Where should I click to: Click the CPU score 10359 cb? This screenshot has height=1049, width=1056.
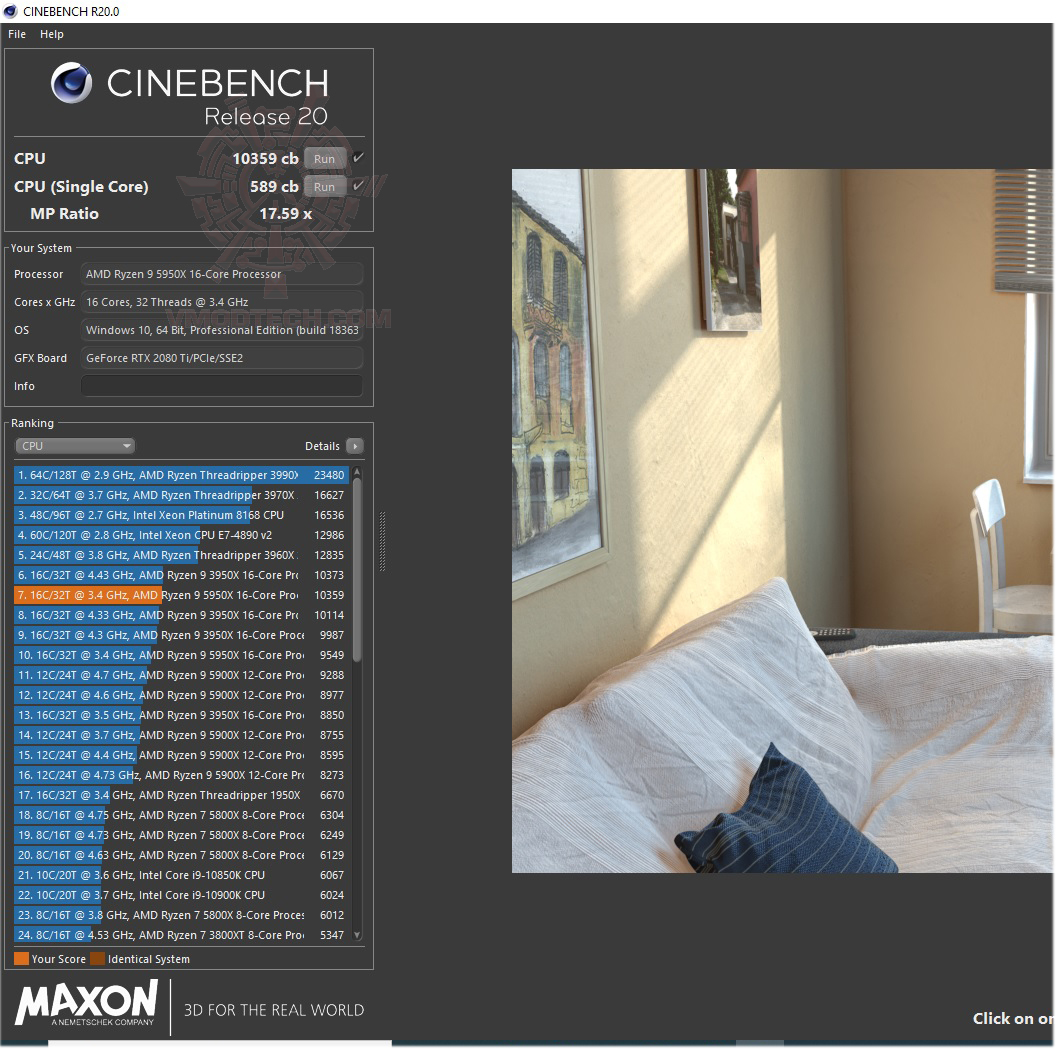click(265, 158)
